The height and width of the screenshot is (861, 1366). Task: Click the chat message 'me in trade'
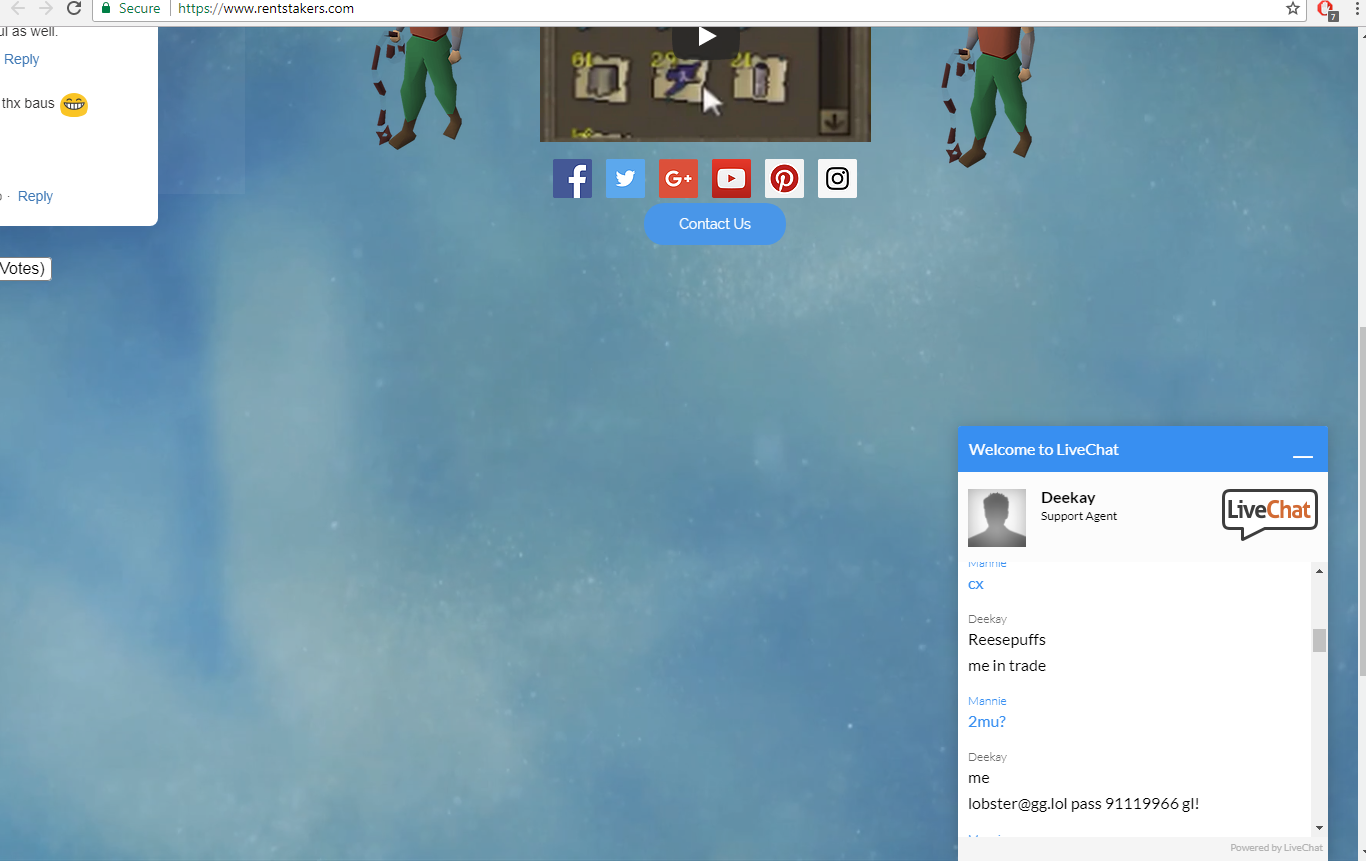1007,665
